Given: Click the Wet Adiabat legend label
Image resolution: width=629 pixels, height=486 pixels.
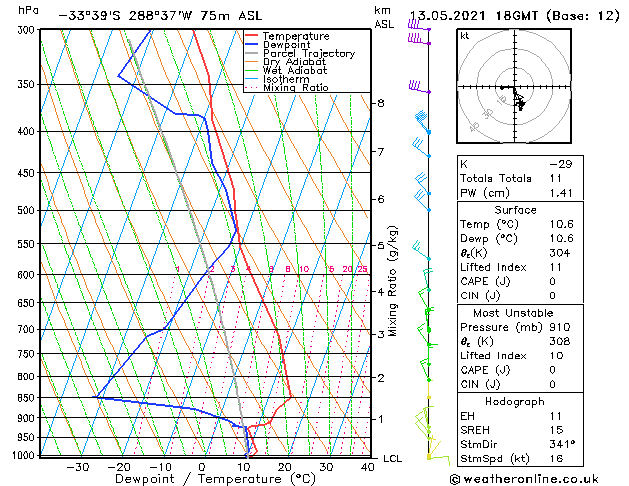Looking at the screenshot, I should [x=295, y=71].
